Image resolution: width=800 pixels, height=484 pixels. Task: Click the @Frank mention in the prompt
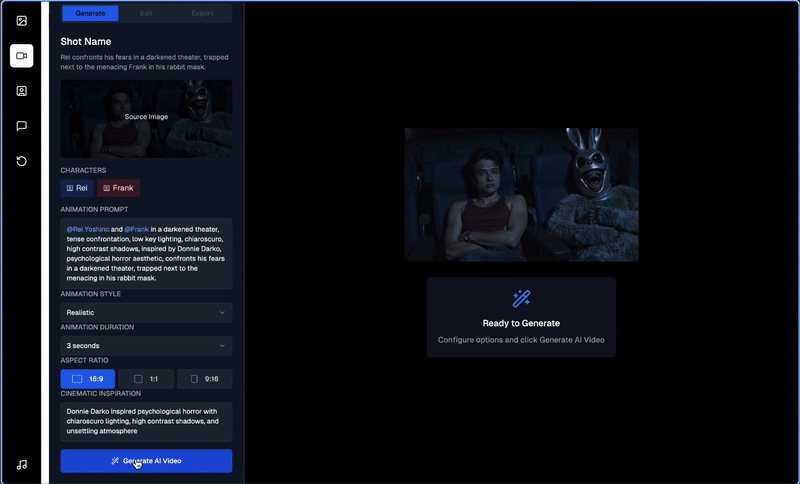pos(137,230)
